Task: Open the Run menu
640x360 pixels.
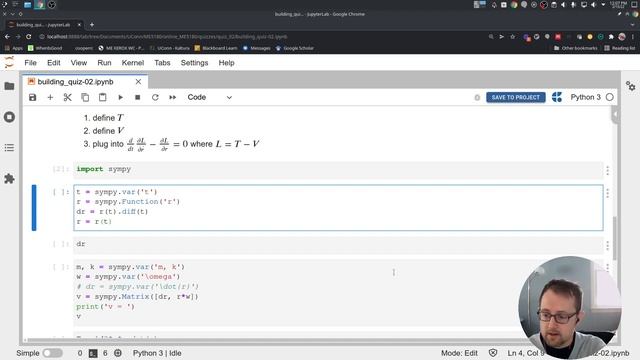Action: (x=104, y=63)
